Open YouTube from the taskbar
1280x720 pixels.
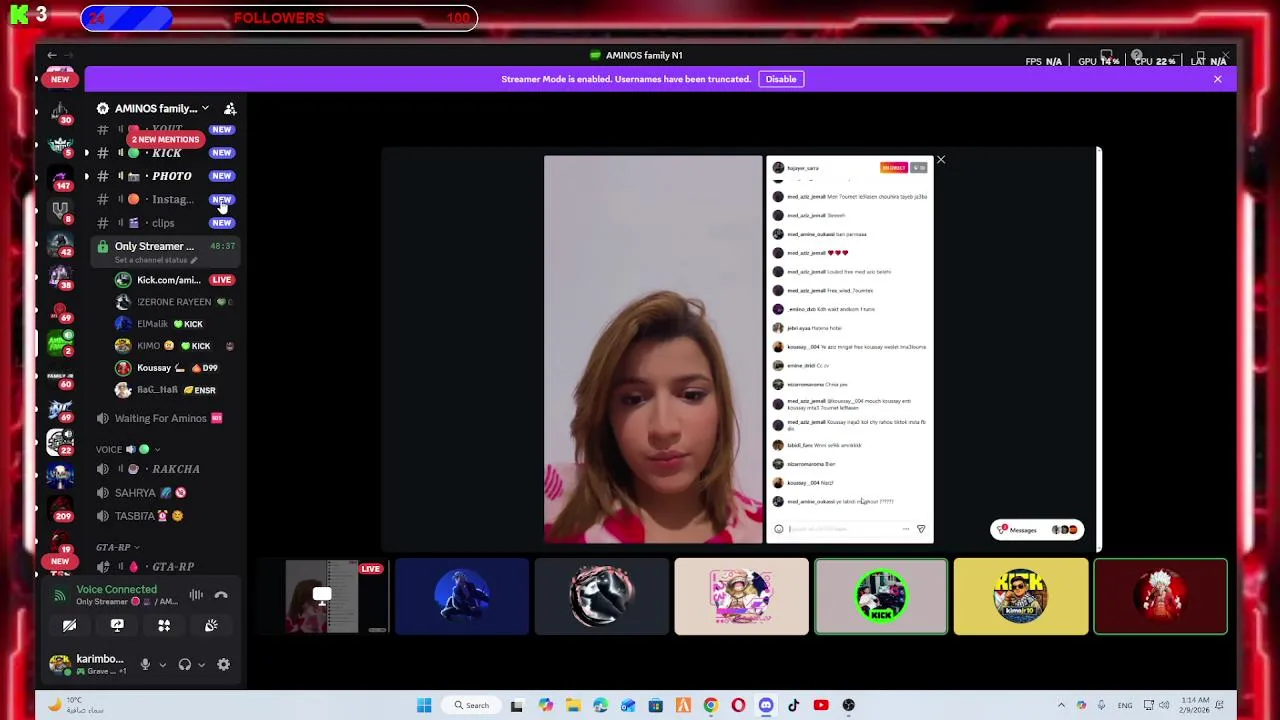click(821, 705)
